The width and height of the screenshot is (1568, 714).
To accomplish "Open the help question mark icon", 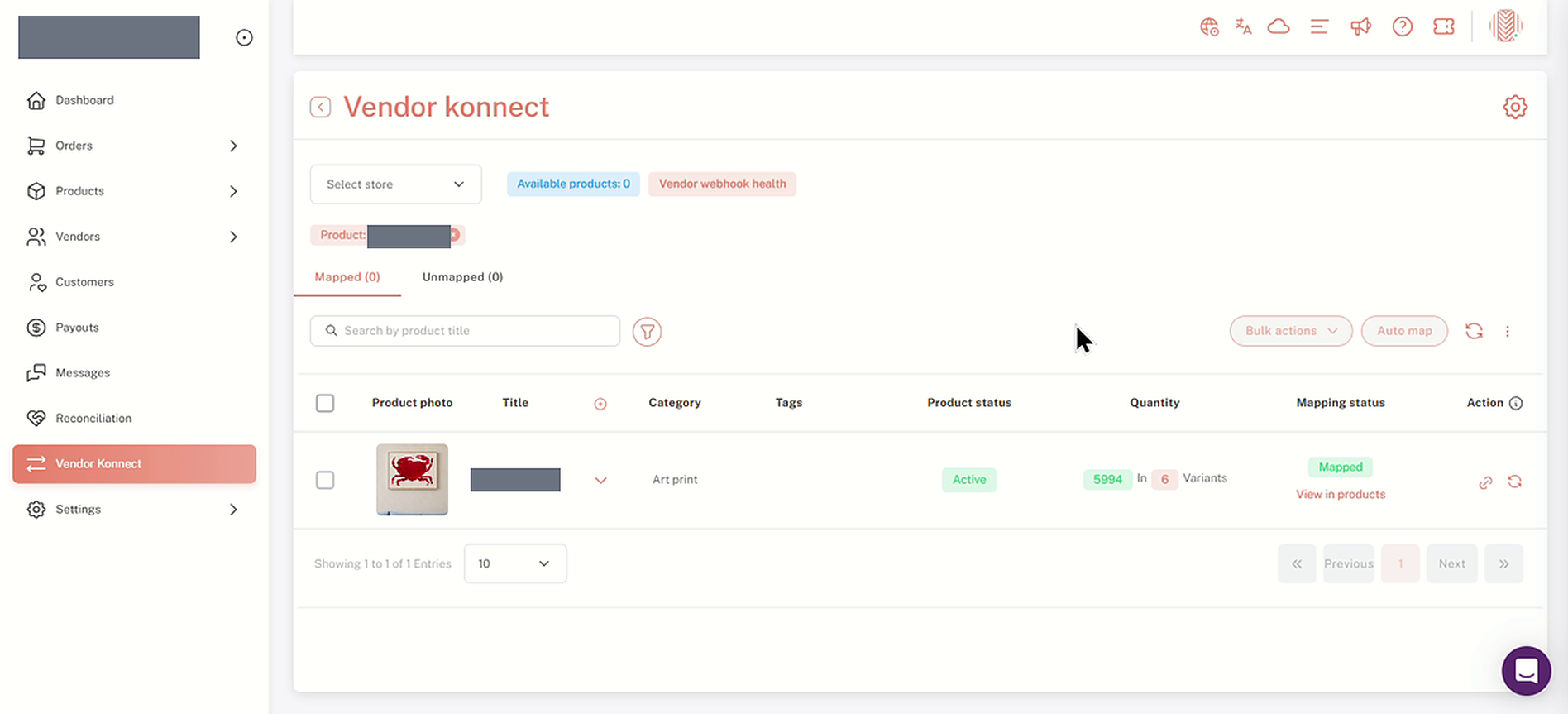I will pos(1403,26).
